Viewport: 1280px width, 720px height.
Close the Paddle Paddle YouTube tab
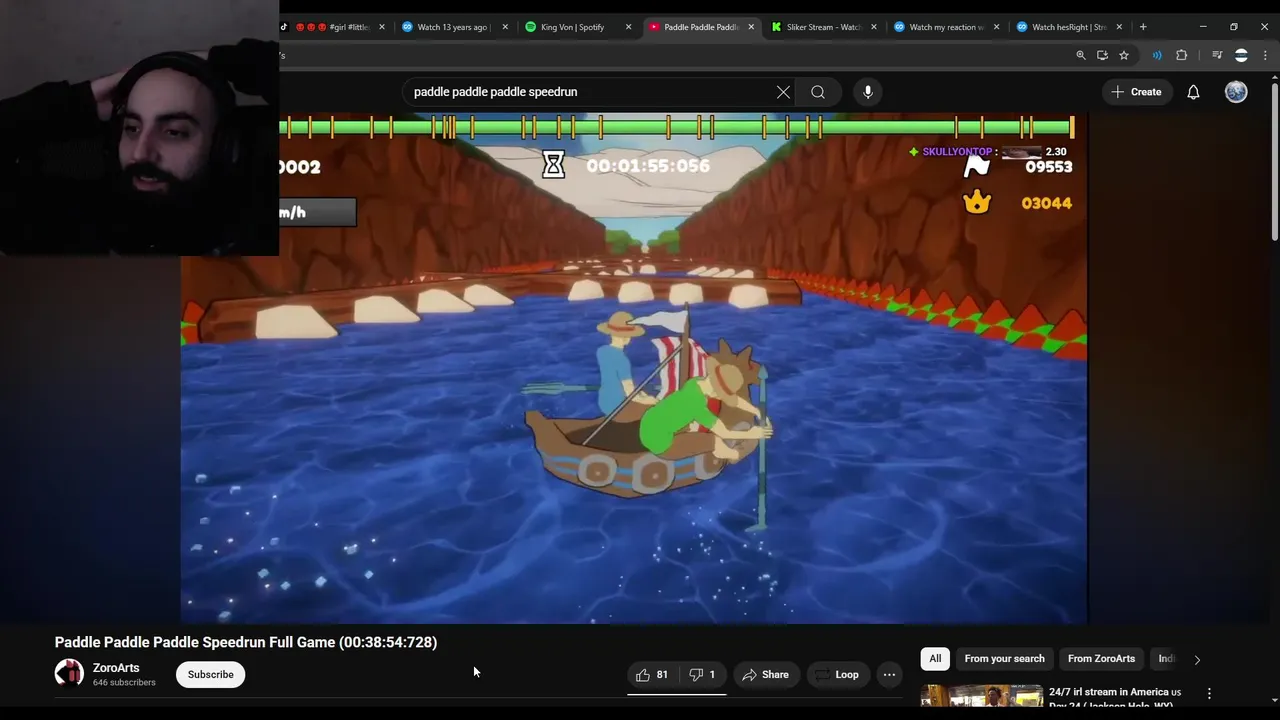click(x=751, y=27)
